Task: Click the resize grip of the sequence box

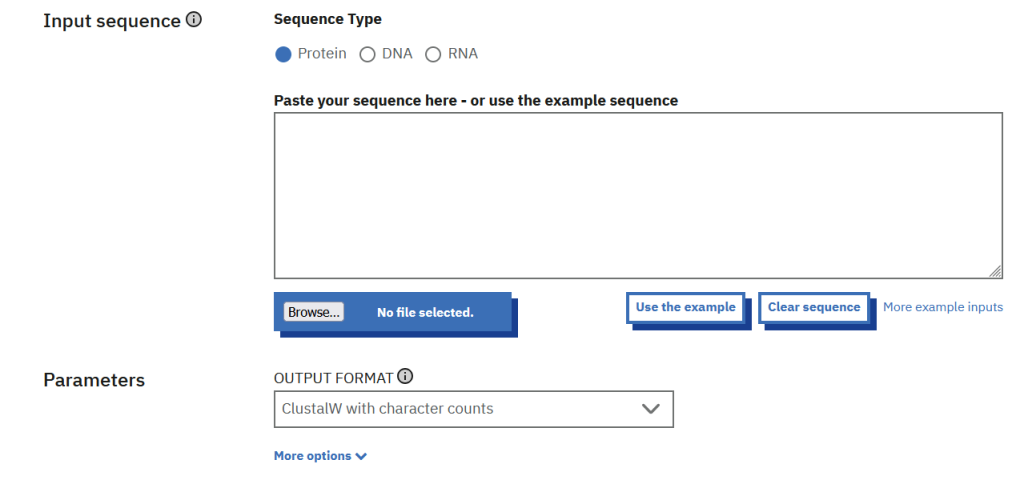Action: [x=995, y=271]
